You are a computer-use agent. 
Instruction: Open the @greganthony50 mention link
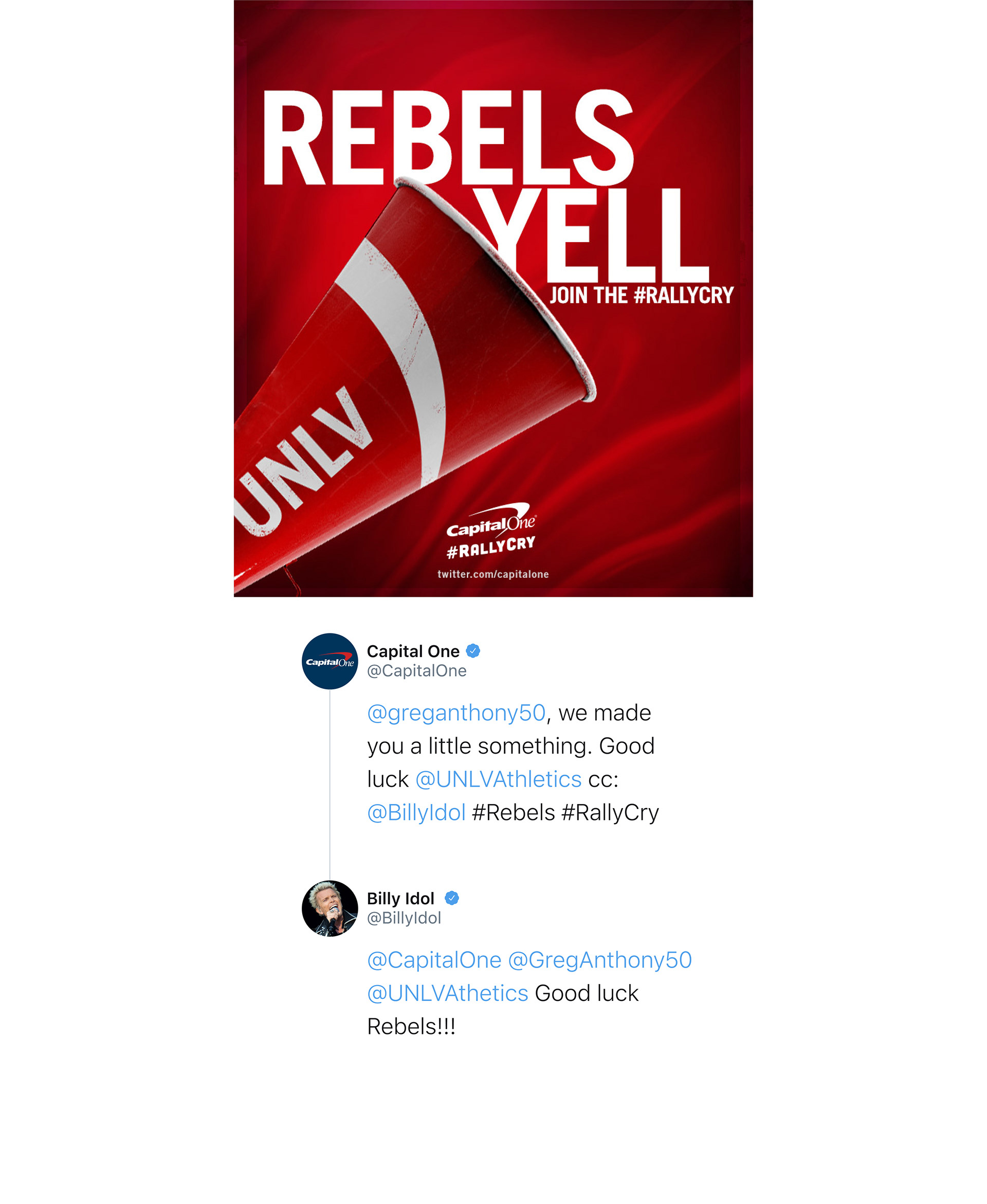[456, 713]
